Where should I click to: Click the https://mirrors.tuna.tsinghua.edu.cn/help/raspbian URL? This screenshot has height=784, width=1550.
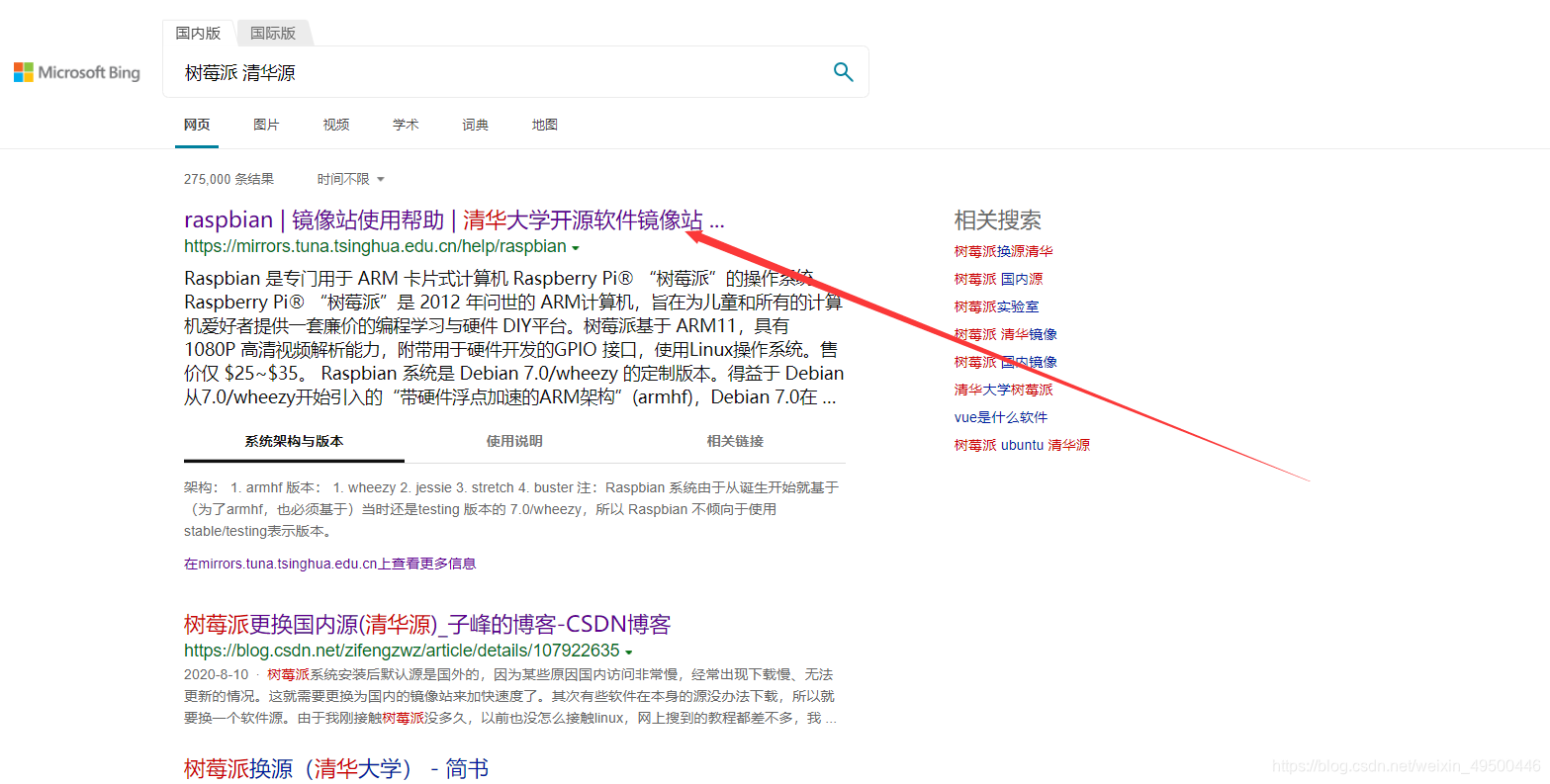375,246
